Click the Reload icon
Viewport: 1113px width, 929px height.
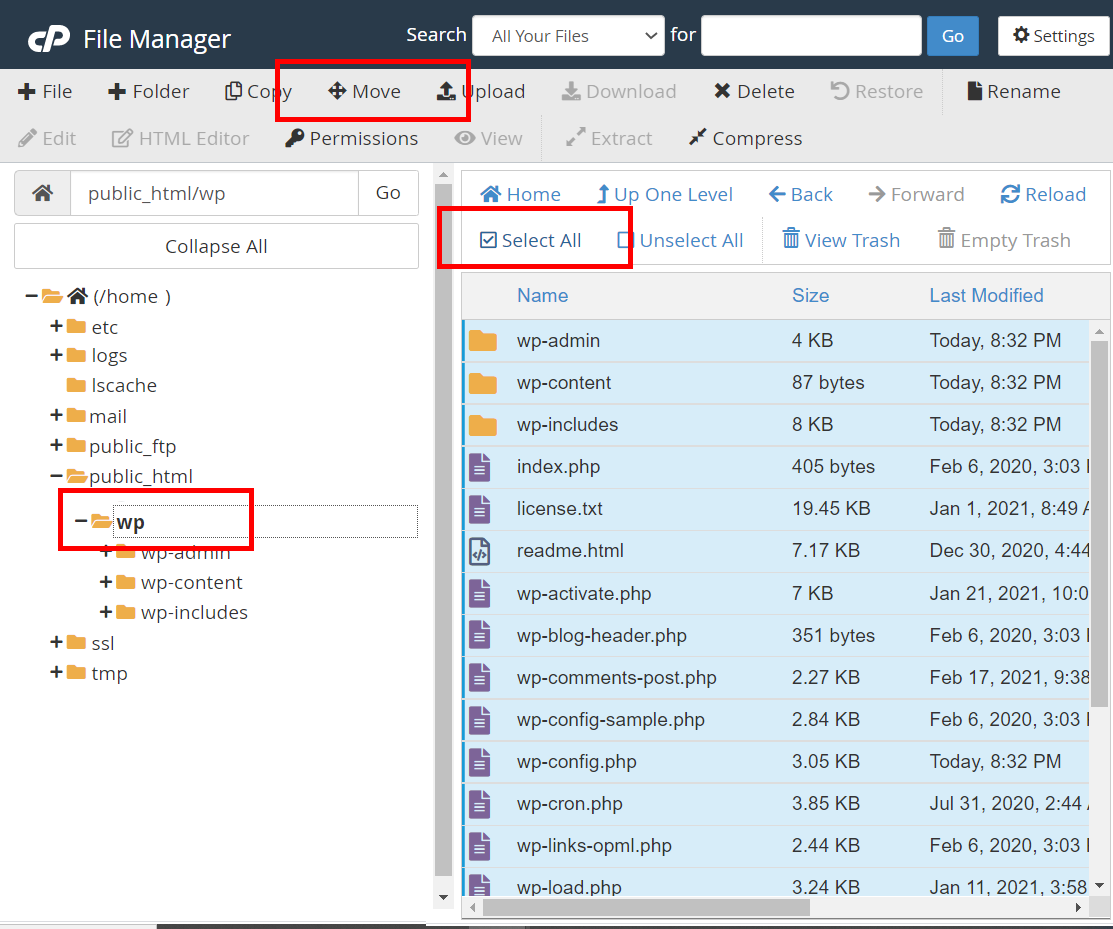click(1010, 194)
